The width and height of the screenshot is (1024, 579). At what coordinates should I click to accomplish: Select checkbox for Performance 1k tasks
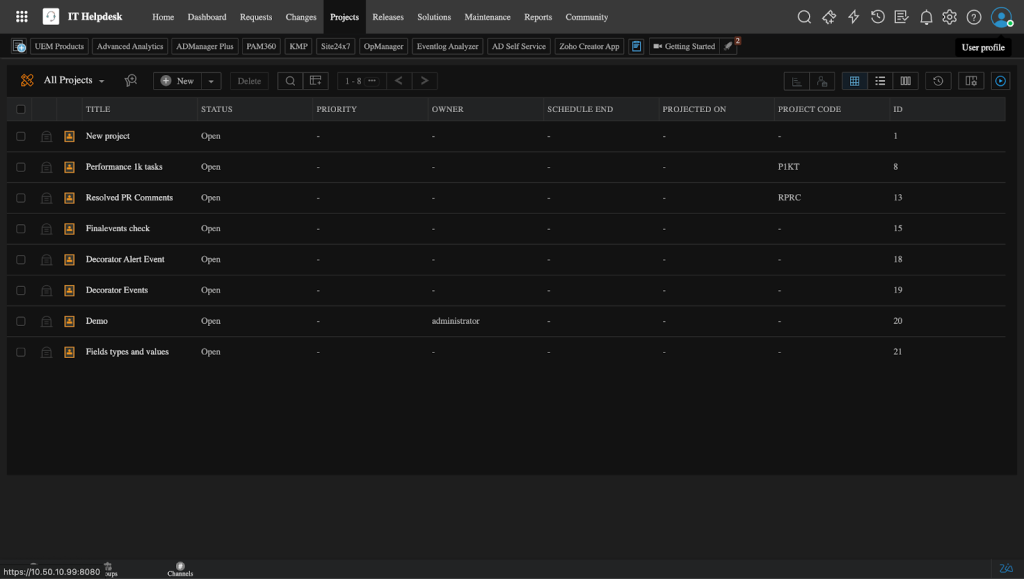coord(21,167)
